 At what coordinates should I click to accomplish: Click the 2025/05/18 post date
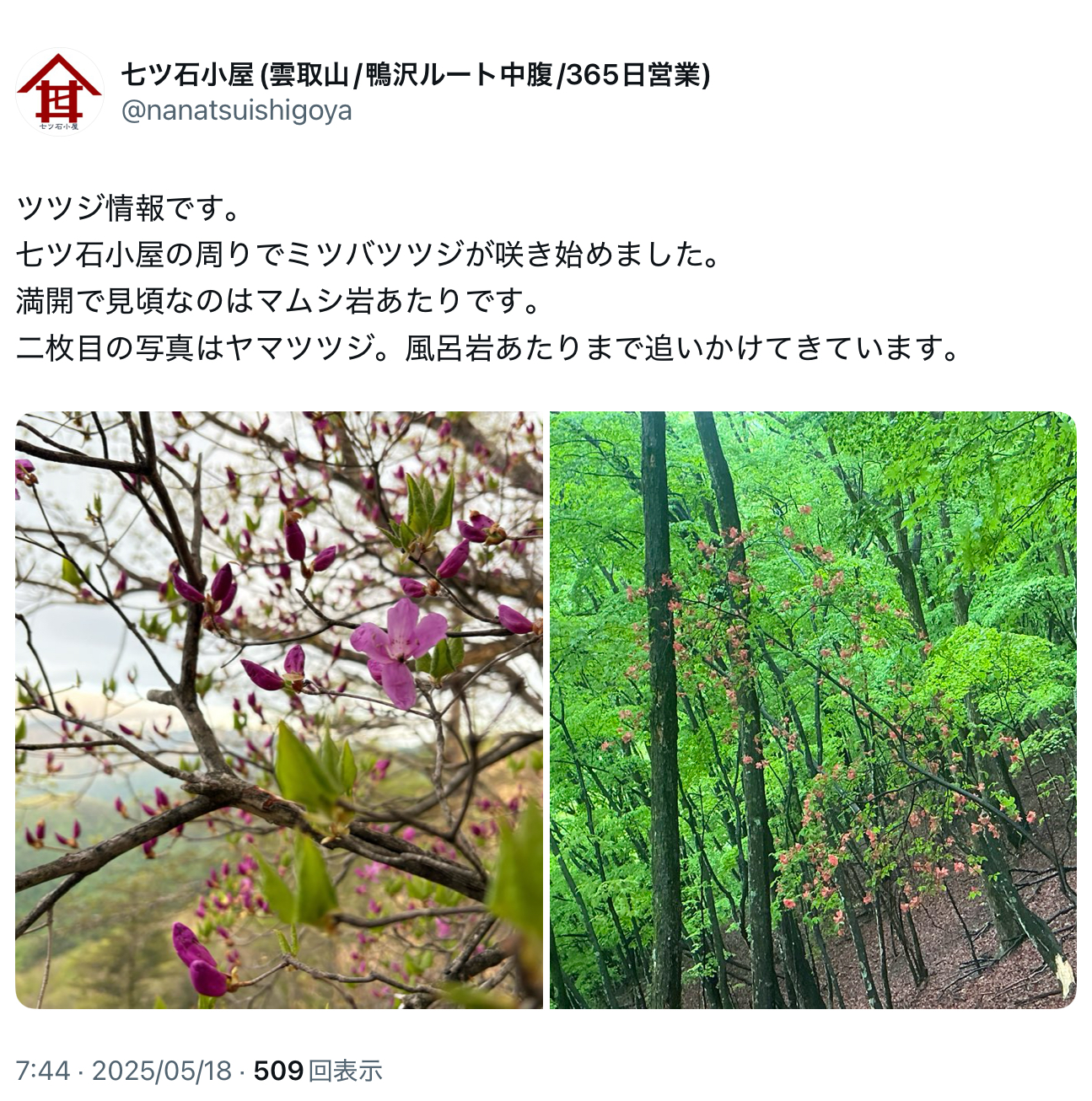coord(162,1071)
